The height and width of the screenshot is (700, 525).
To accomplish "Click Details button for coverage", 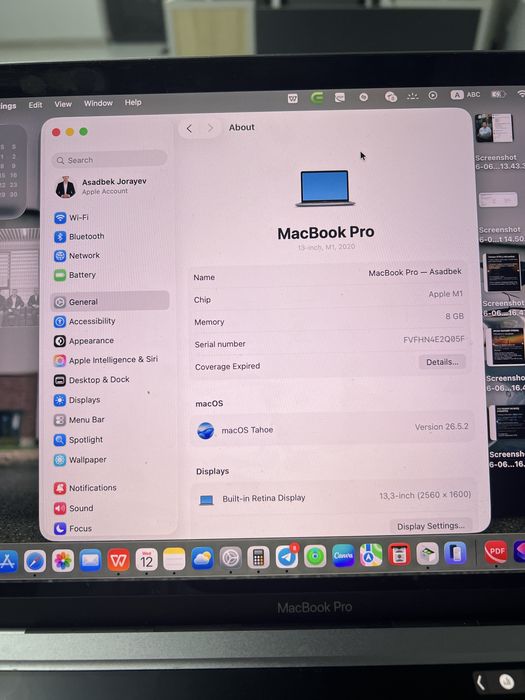I will click(442, 362).
